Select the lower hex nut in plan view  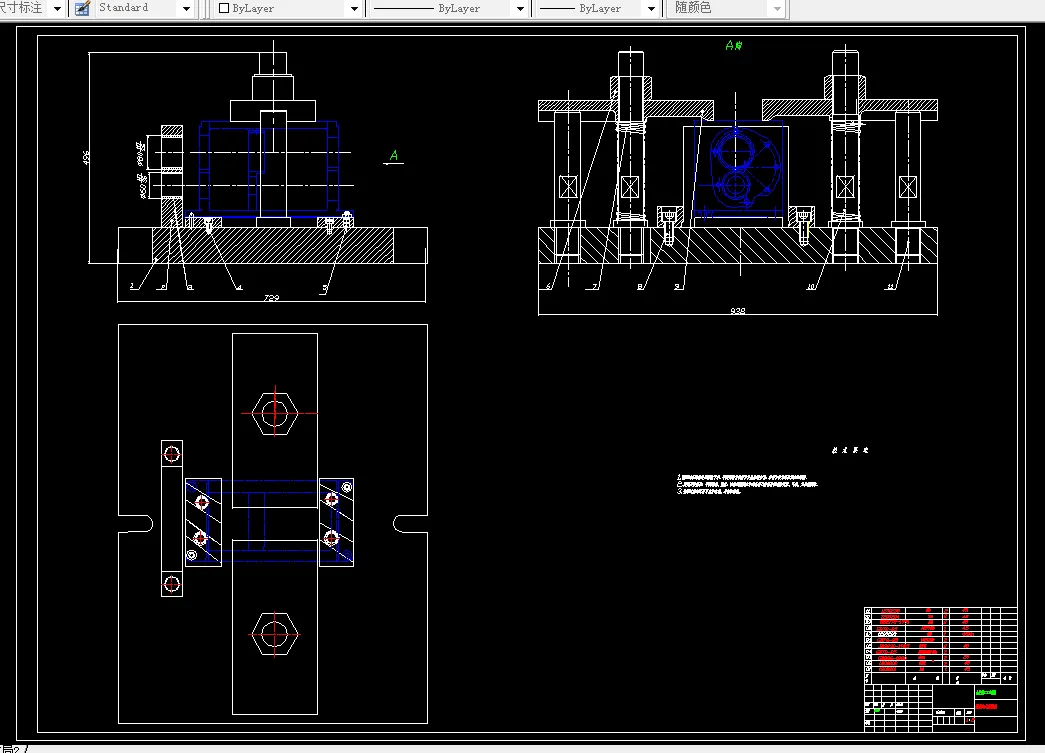pos(275,634)
